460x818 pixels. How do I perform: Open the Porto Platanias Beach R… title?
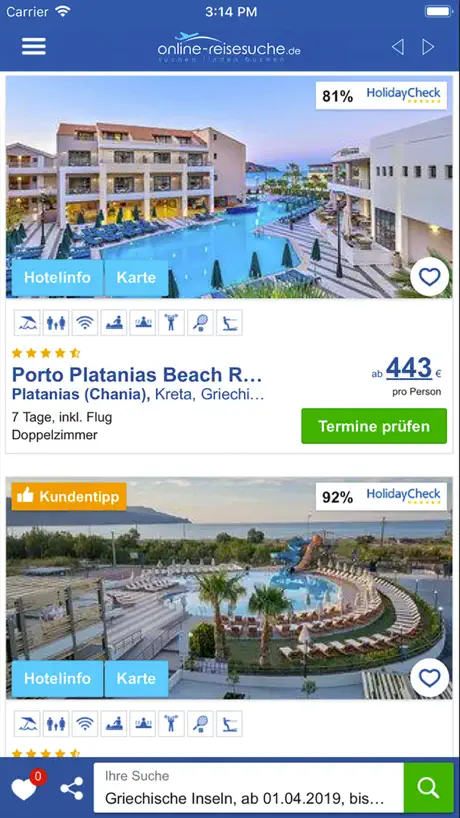tap(137, 375)
